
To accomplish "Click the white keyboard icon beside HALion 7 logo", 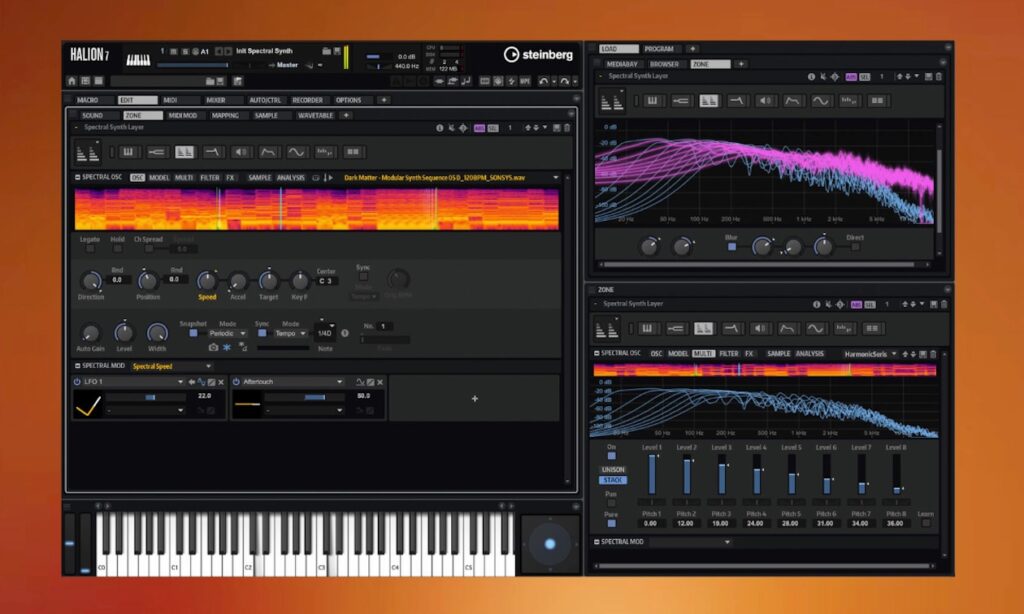I will [x=138, y=60].
